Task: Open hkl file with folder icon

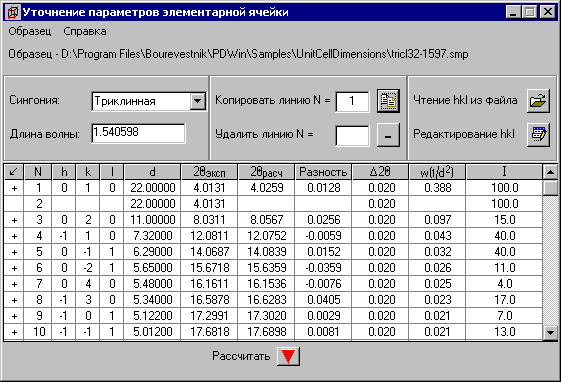Action: coord(538,101)
